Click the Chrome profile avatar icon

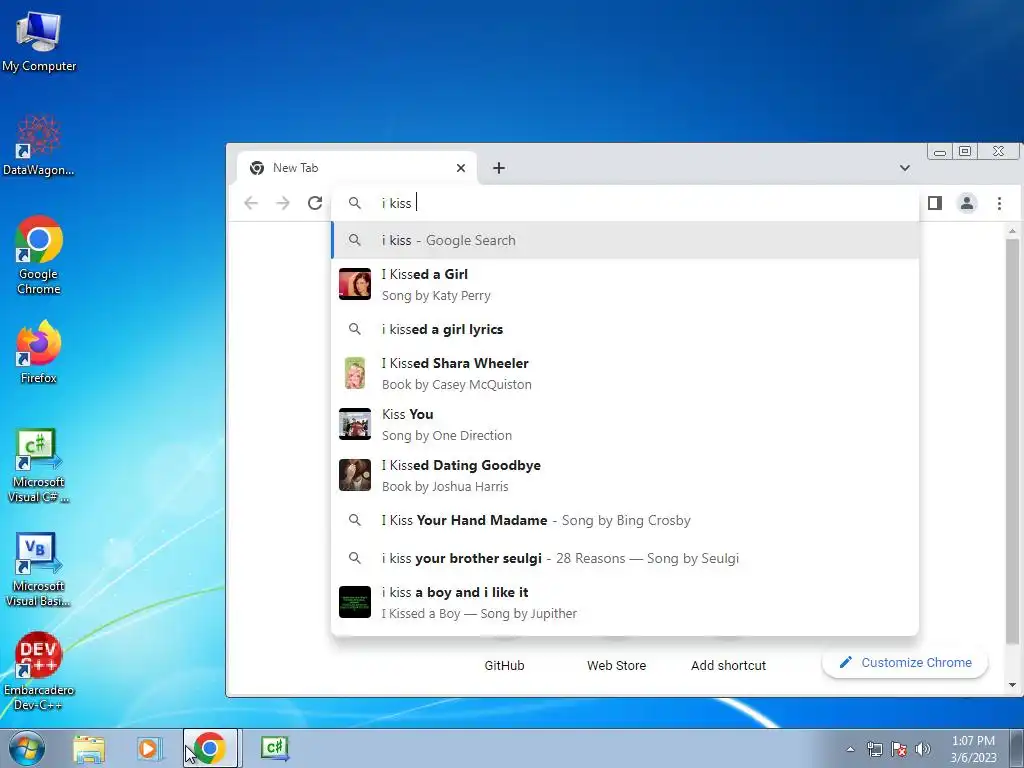967,203
